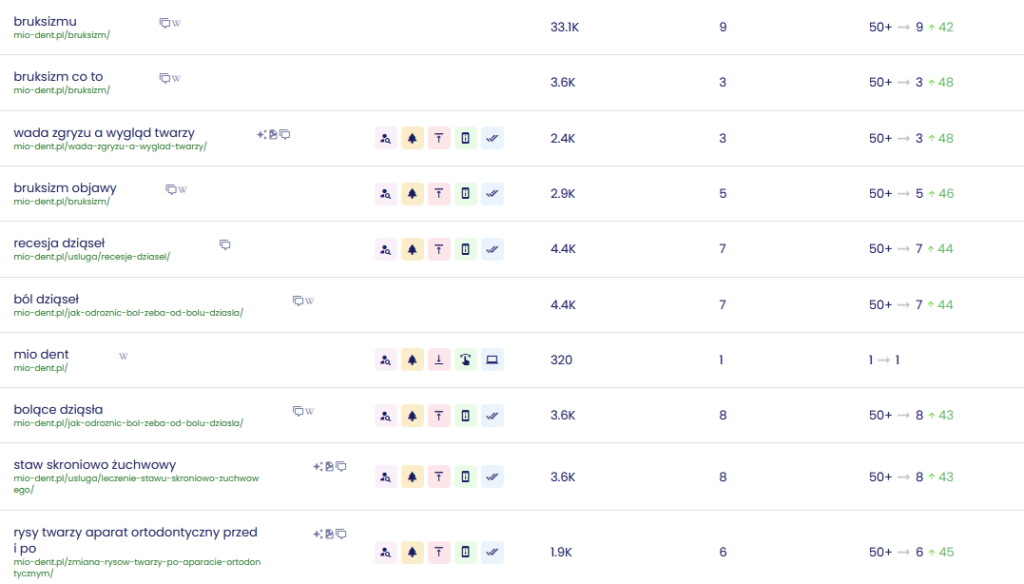Open URL under ból dziąseł keyword
Viewport: 1024px width, 584px height.
click(128, 312)
